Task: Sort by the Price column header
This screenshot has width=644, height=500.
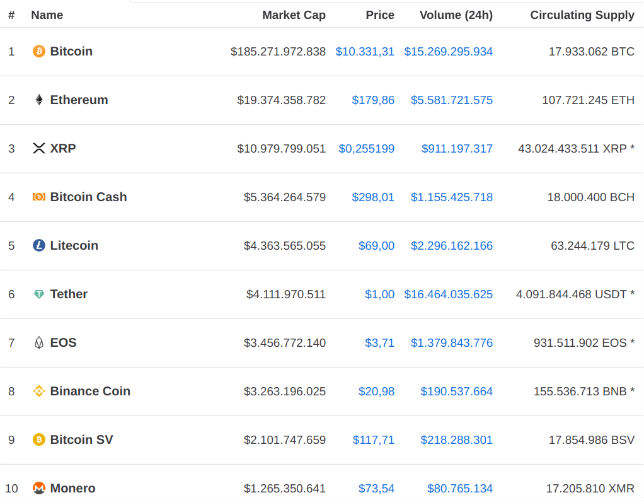Action: click(380, 15)
